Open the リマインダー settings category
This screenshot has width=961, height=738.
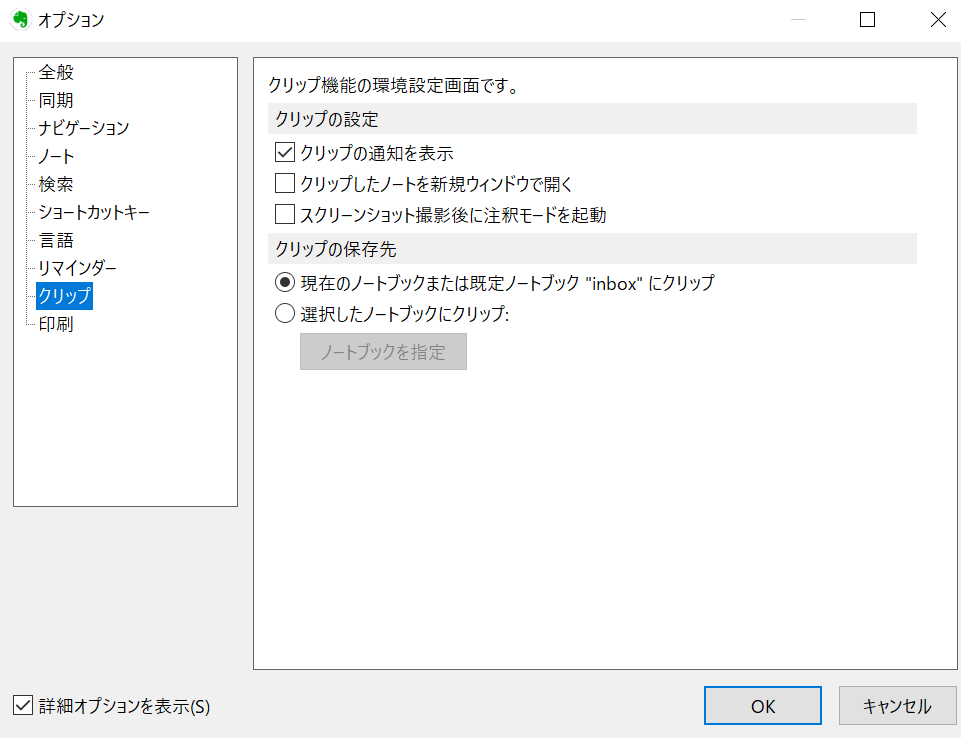(77, 268)
